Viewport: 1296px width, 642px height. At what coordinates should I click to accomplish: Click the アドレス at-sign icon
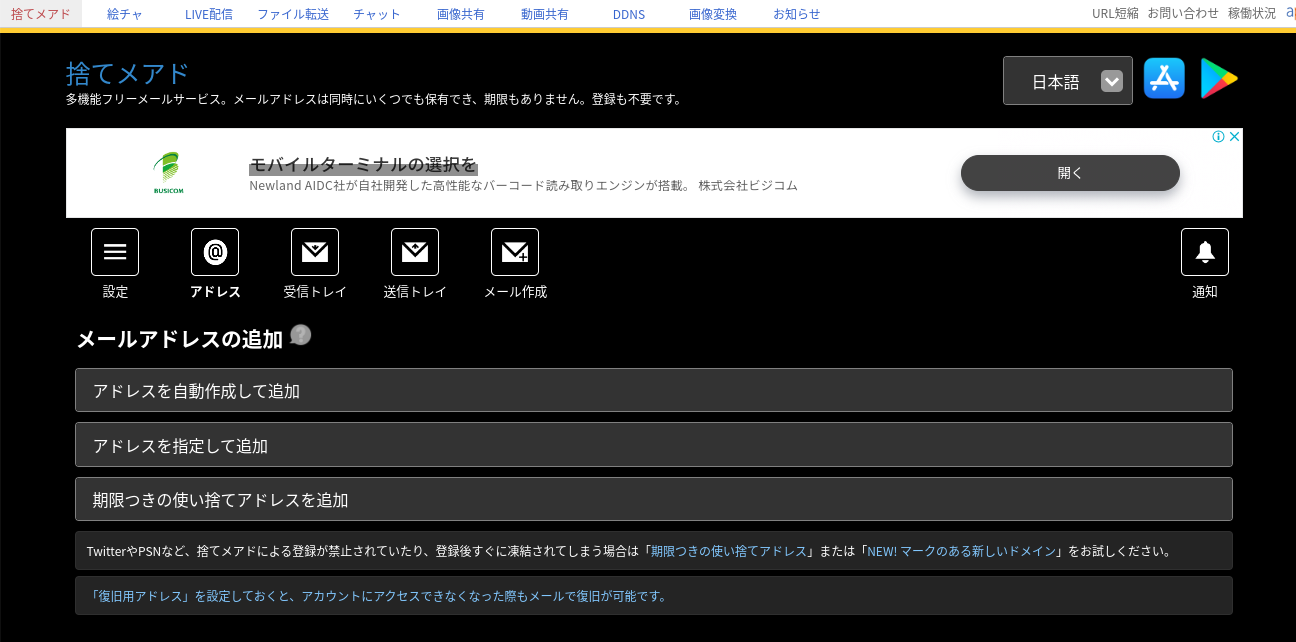pyautogui.click(x=215, y=252)
